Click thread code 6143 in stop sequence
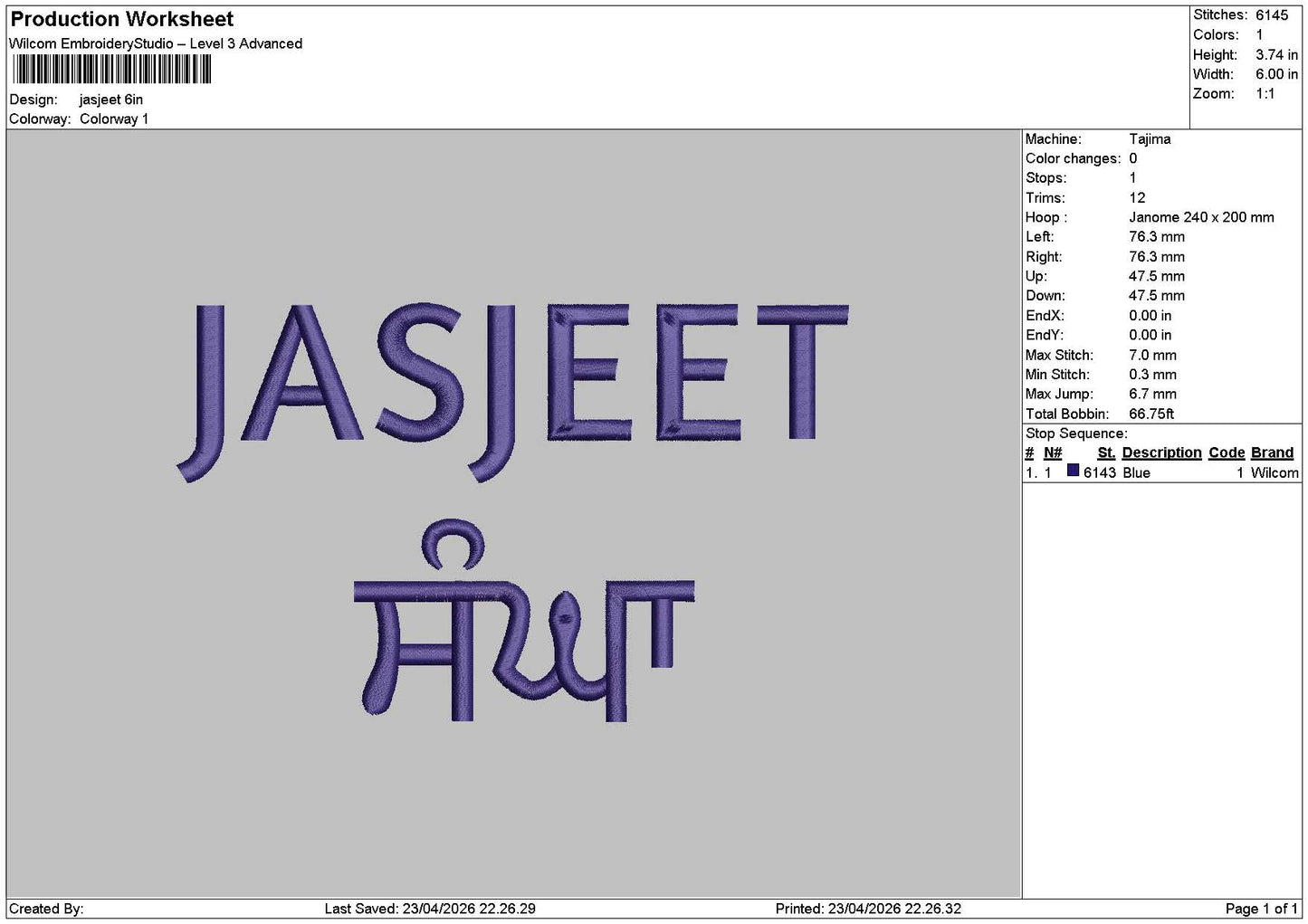 1100,472
